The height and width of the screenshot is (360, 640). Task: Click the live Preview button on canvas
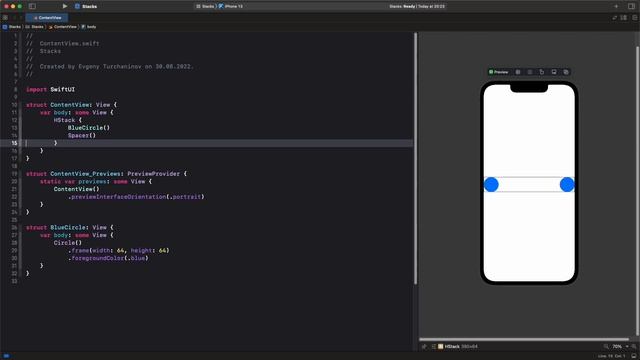coord(498,72)
